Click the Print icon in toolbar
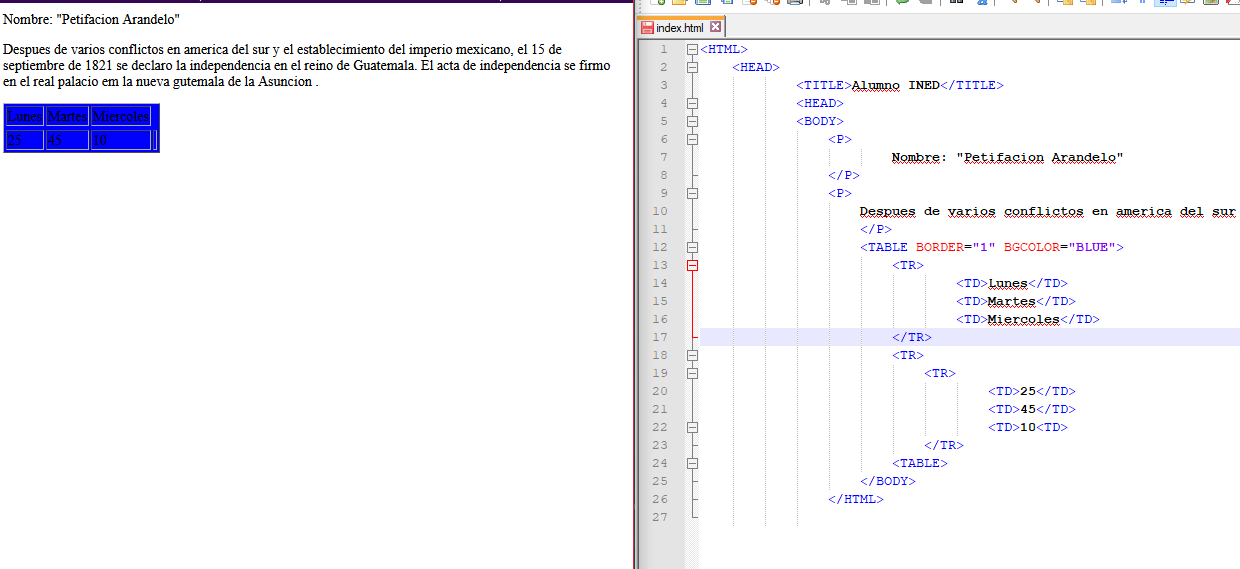This screenshot has width=1240, height=569. [x=795, y=3]
